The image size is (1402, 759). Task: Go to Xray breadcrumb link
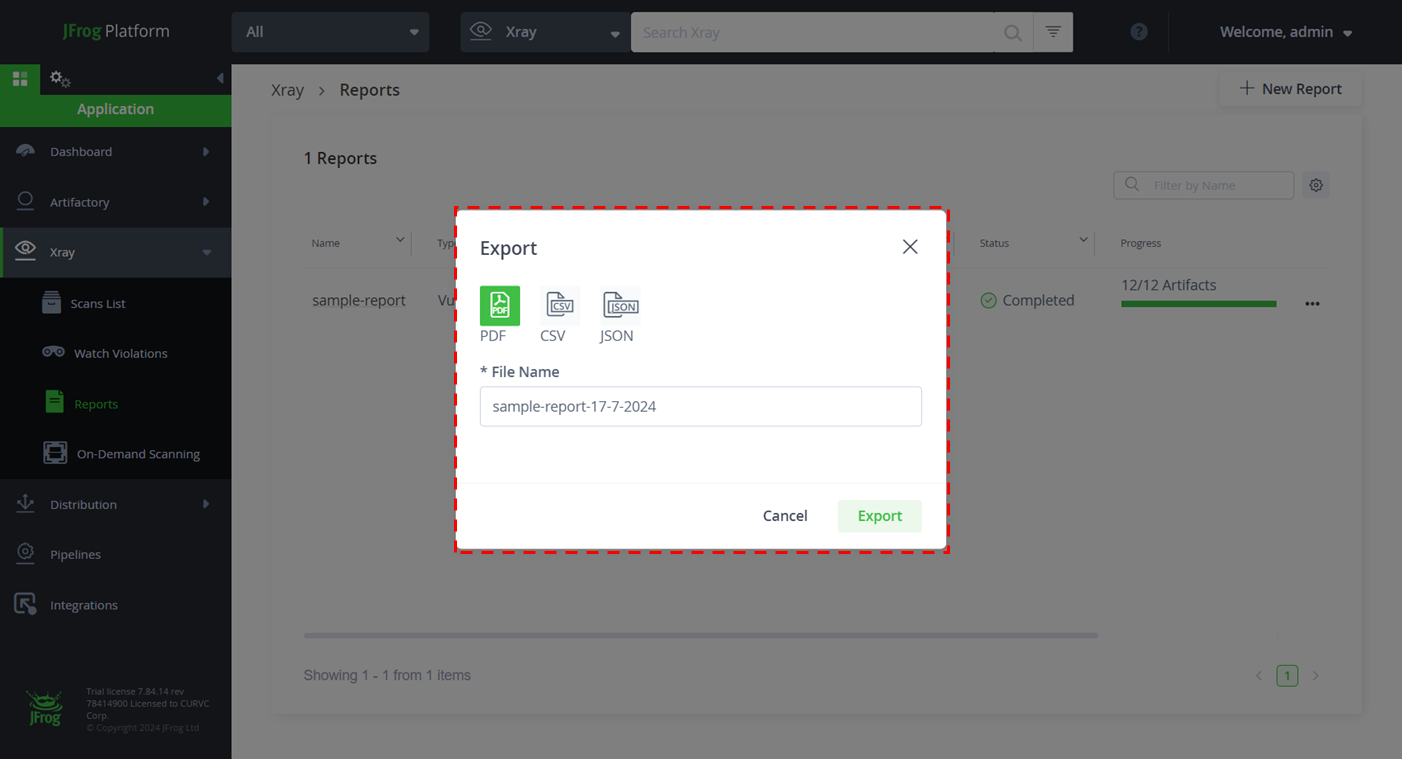pyautogui.click(x=287, y=90)
